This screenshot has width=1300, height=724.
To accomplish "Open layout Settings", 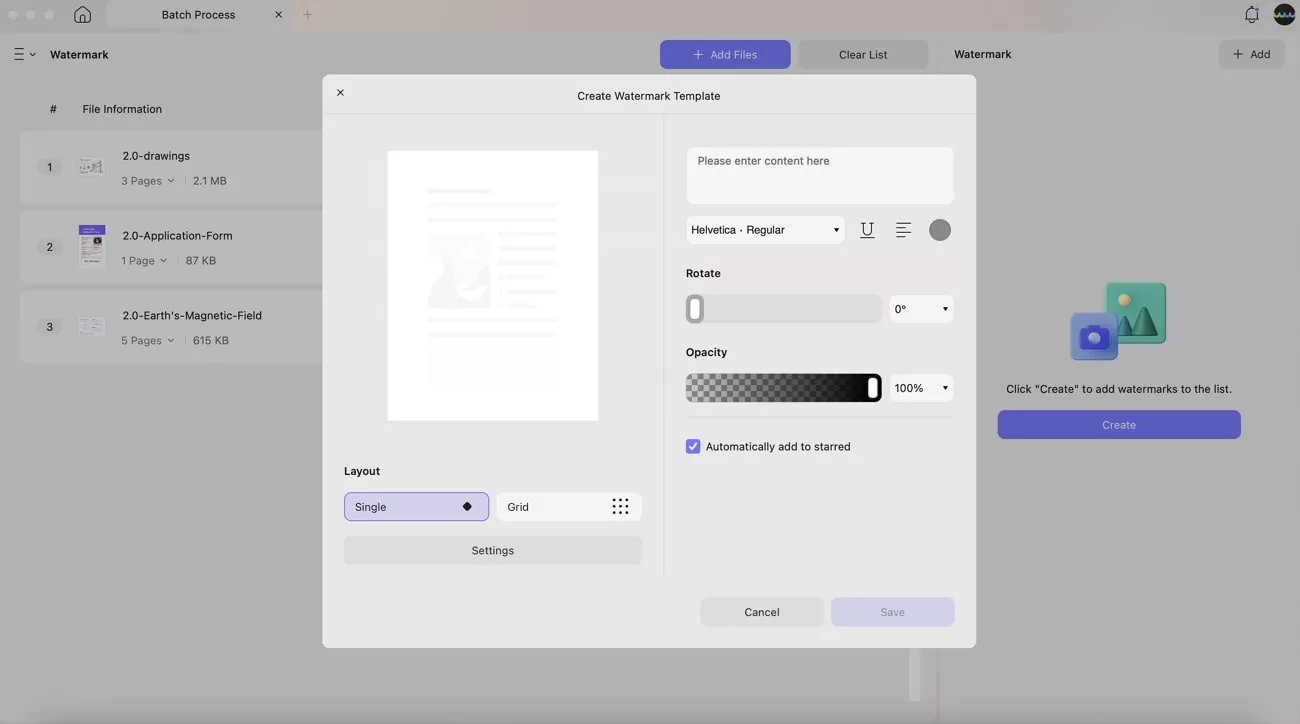I will (493, 551).
